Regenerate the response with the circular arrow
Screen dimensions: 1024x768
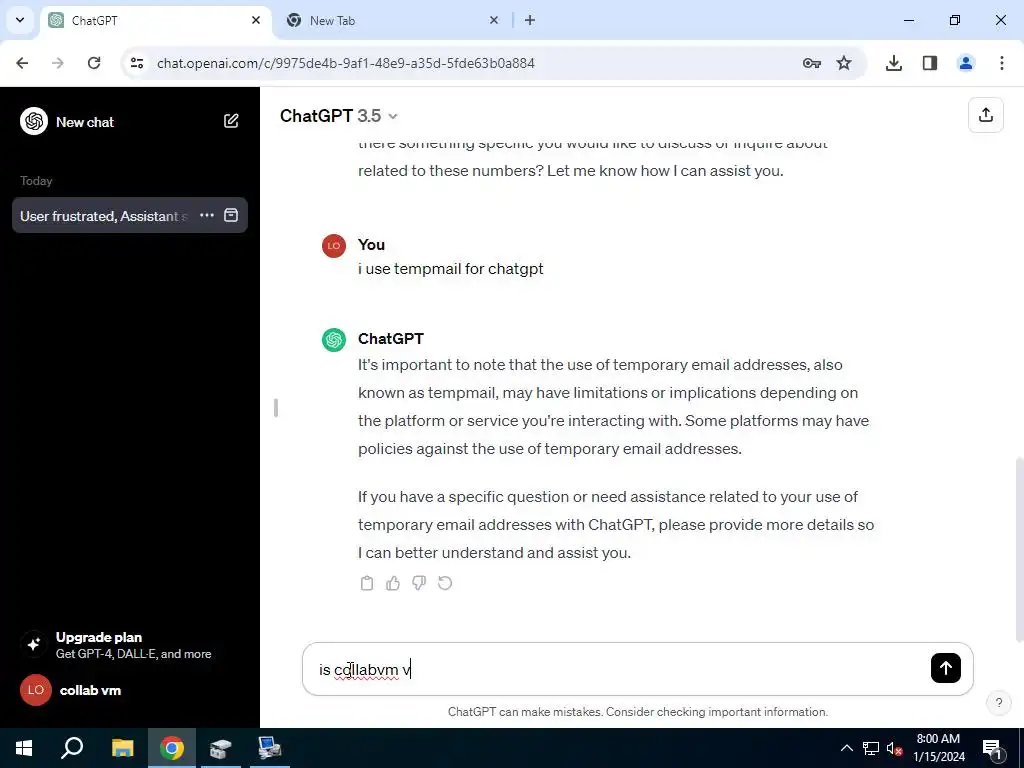point(445,583)
